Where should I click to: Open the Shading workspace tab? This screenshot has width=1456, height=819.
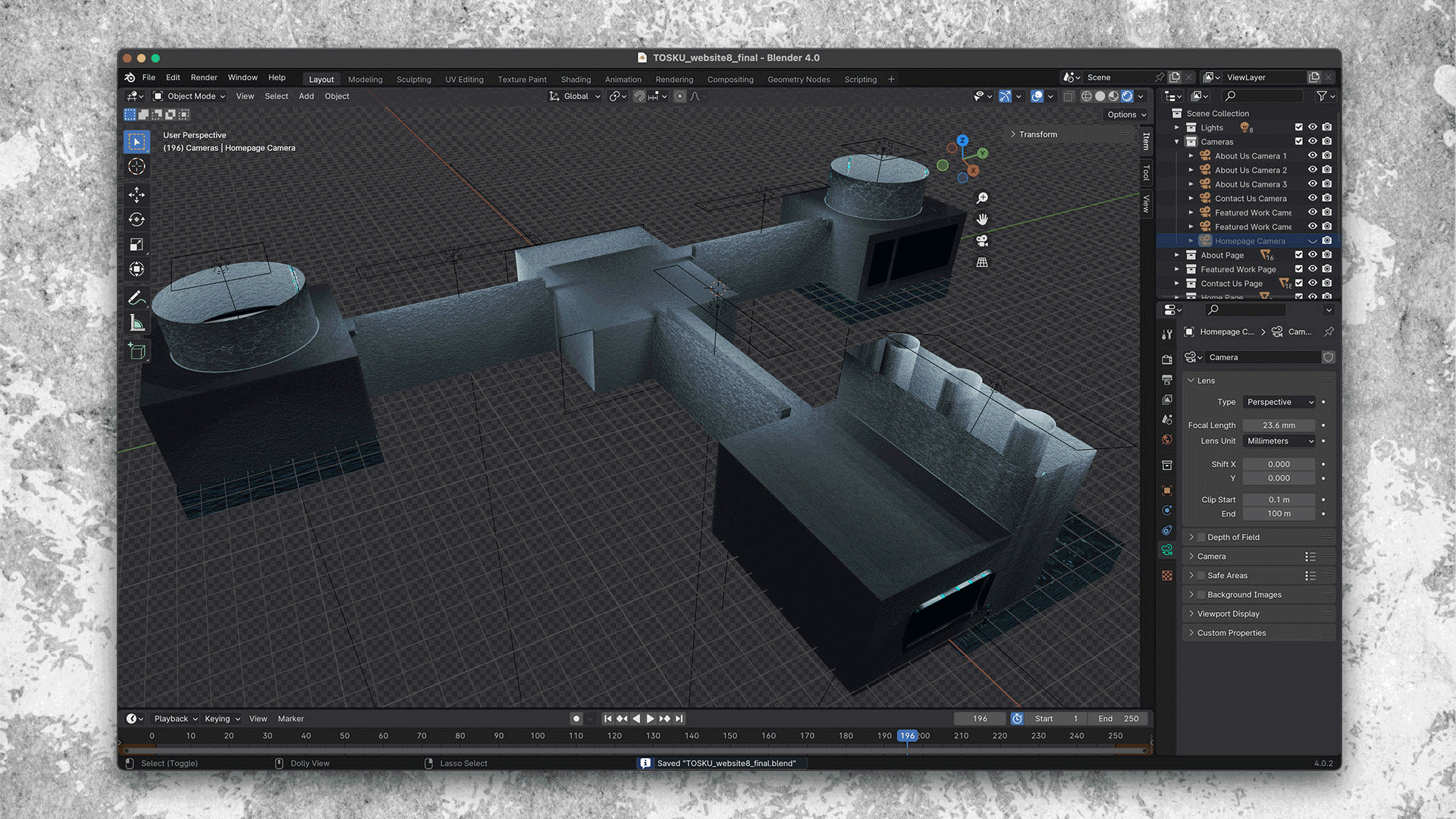(x=576, y=79)
